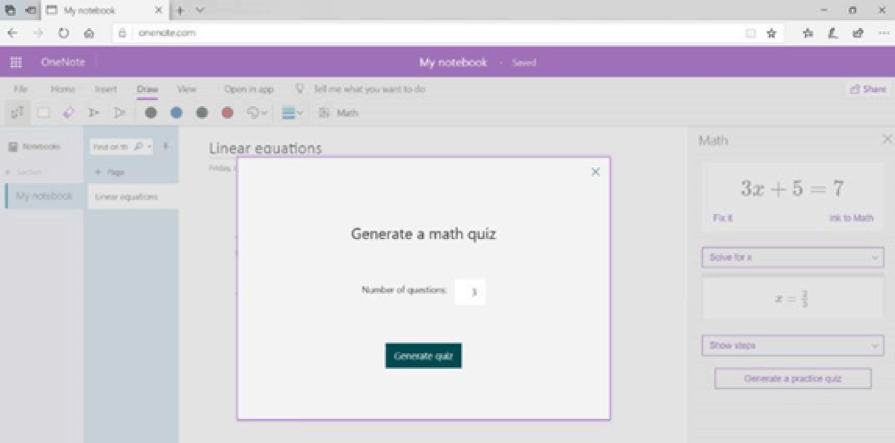Screen dimensions: 895x443
Task: Click the Share button
Action: click(867, 89)
